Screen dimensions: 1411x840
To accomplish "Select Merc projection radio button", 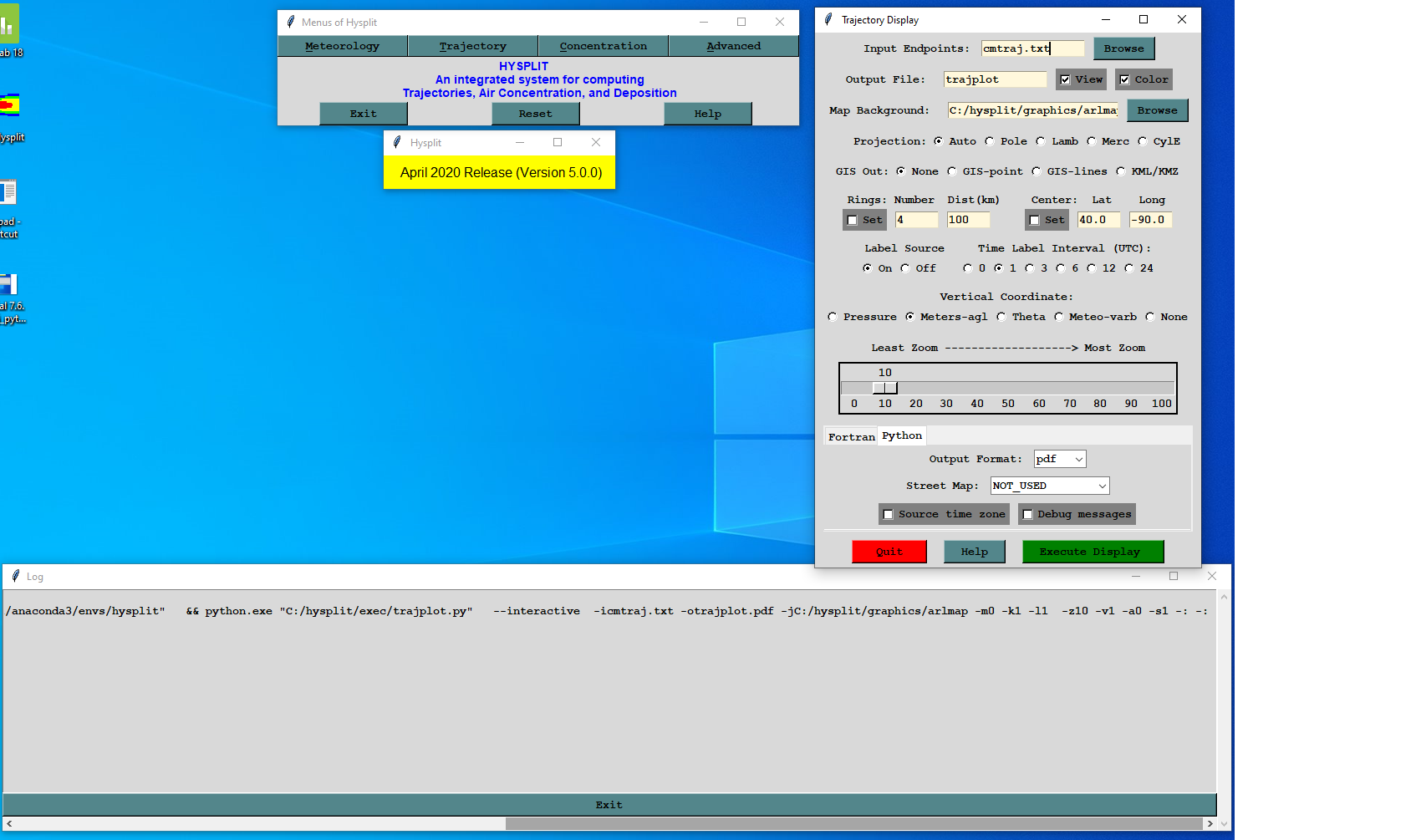I will pos(1091,141).
